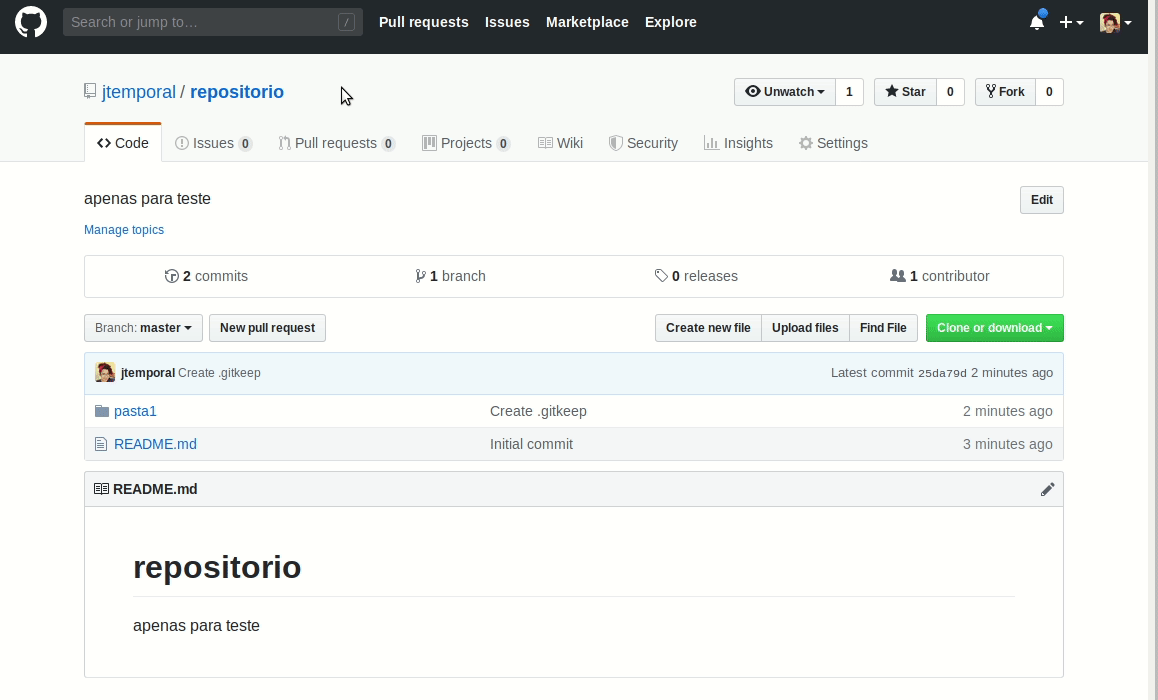
Task: View the 1 branch list
Action: (x=450, y=276)
